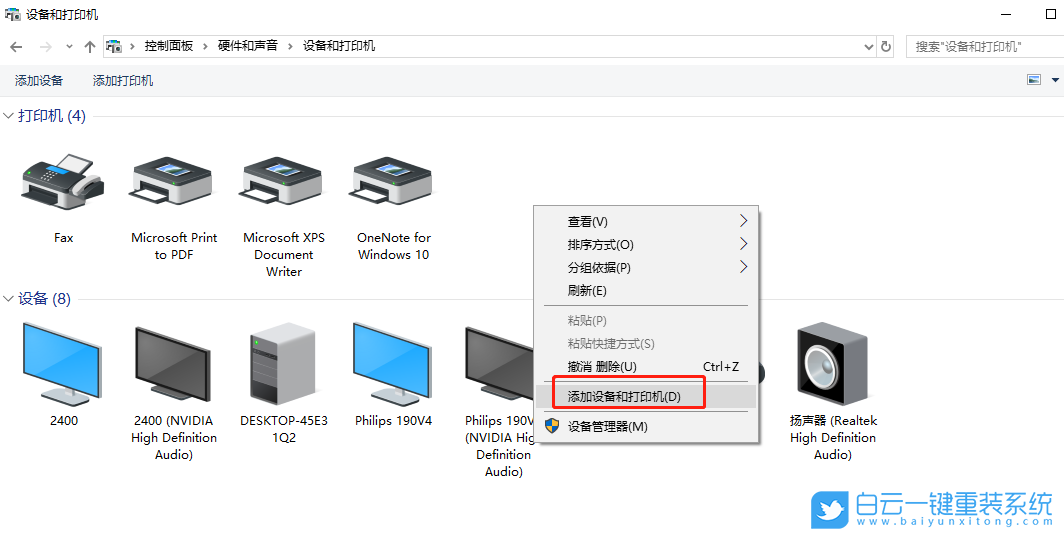Choose 撤消 删除(U) in the context menu
Image resolution: width=1064 pixels, height=534 pixels.
[x=647, y=366]
